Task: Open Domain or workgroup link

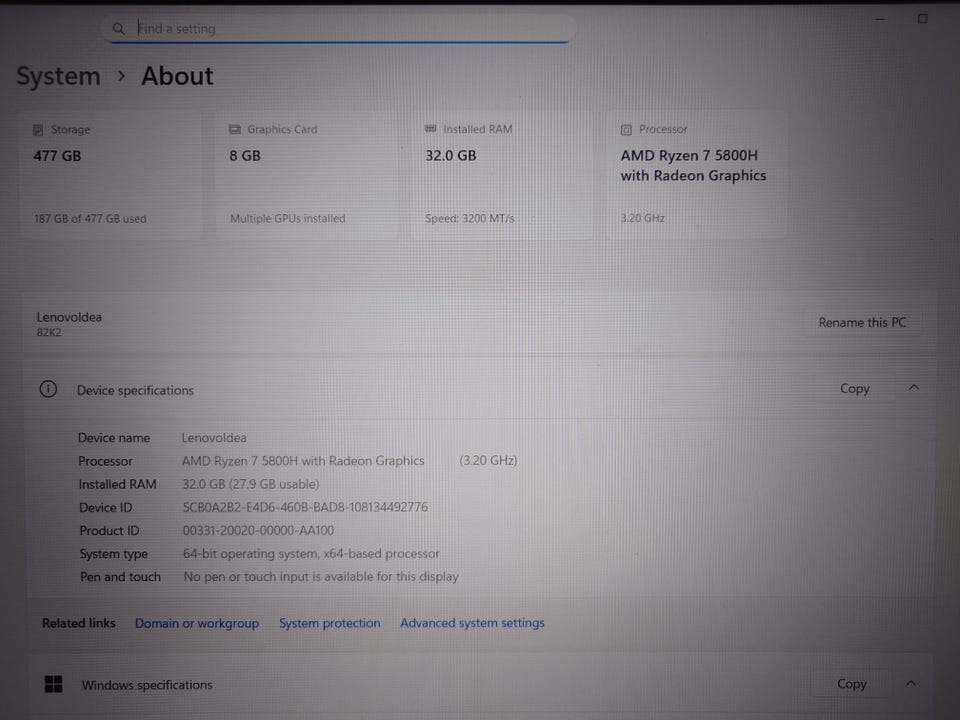Action: point(197,623)
